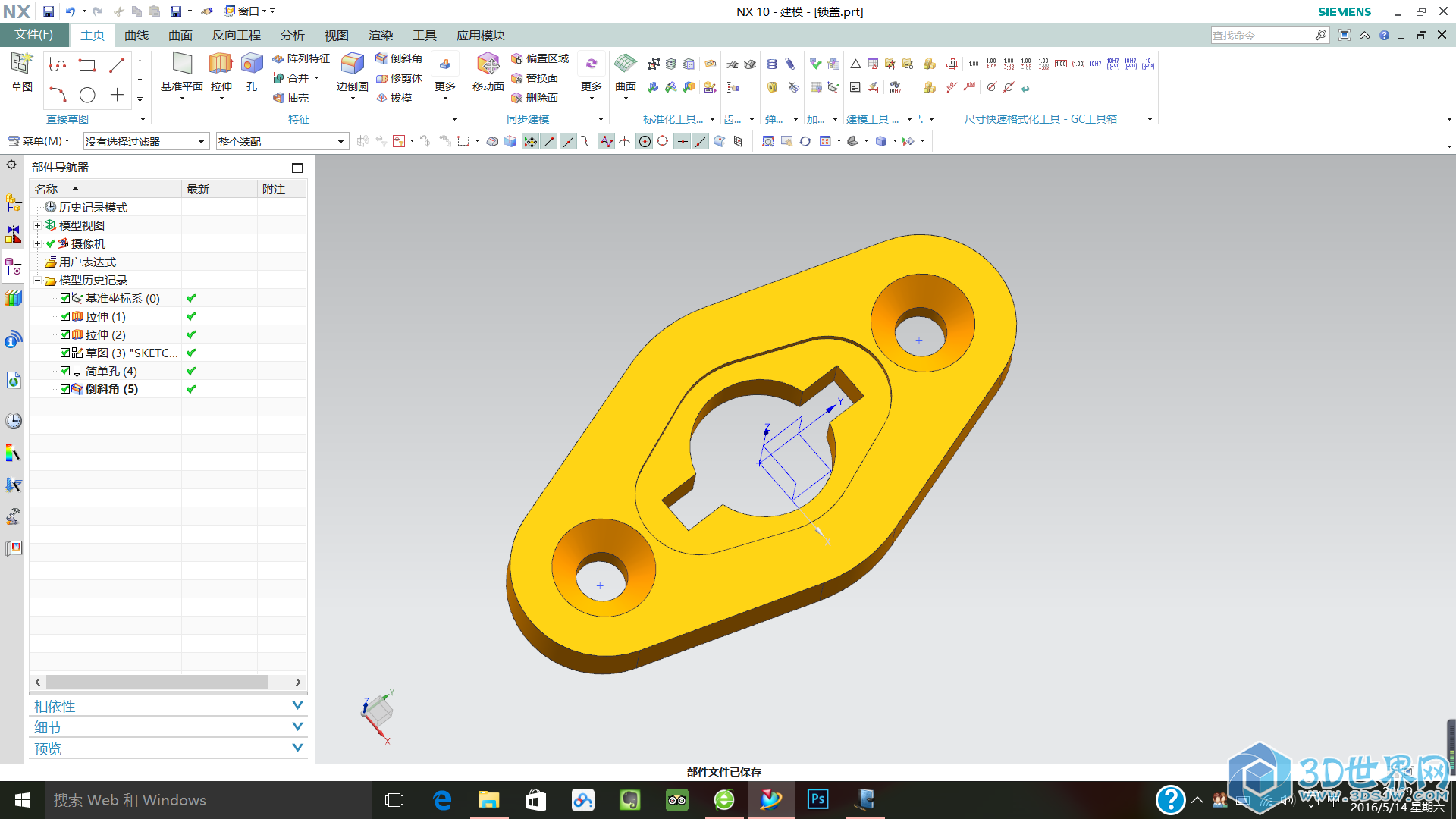Toggle the snap point on curve option
Image resolution: width=1456 pixels, height=819 pixels.
click(701, 141)
